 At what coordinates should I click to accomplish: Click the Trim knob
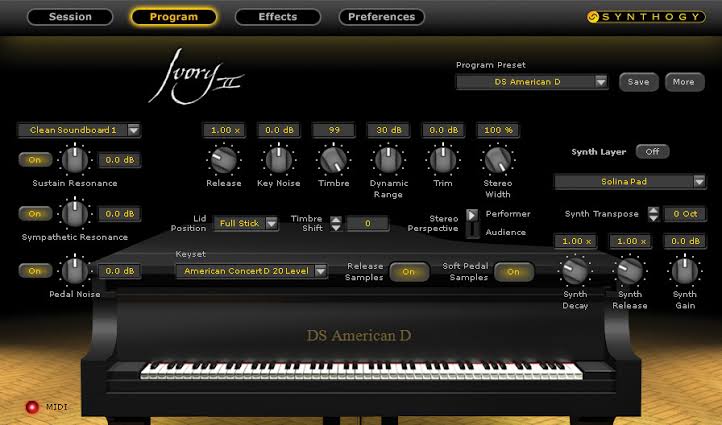[443, 160]
